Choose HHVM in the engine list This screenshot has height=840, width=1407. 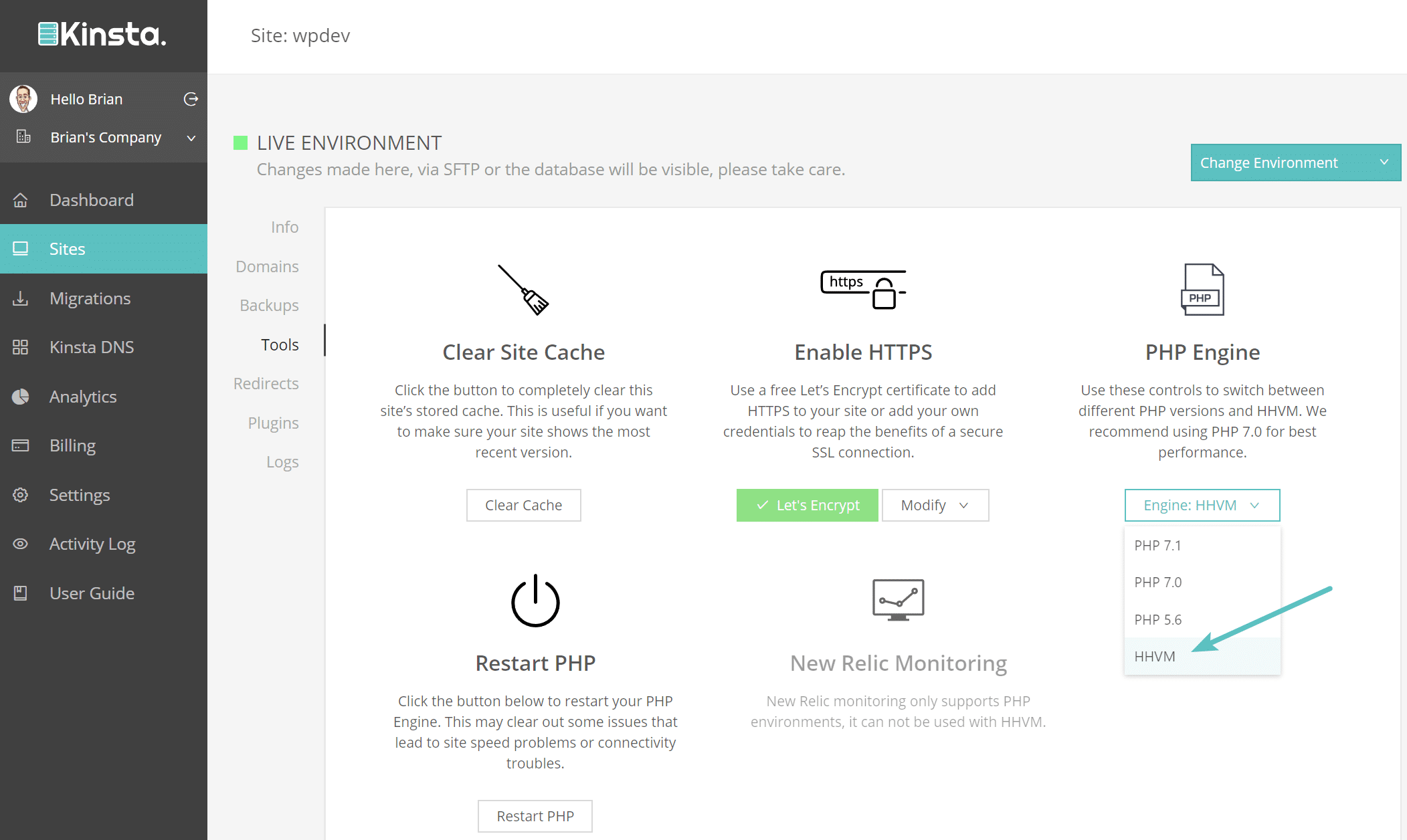[1202, 656]
